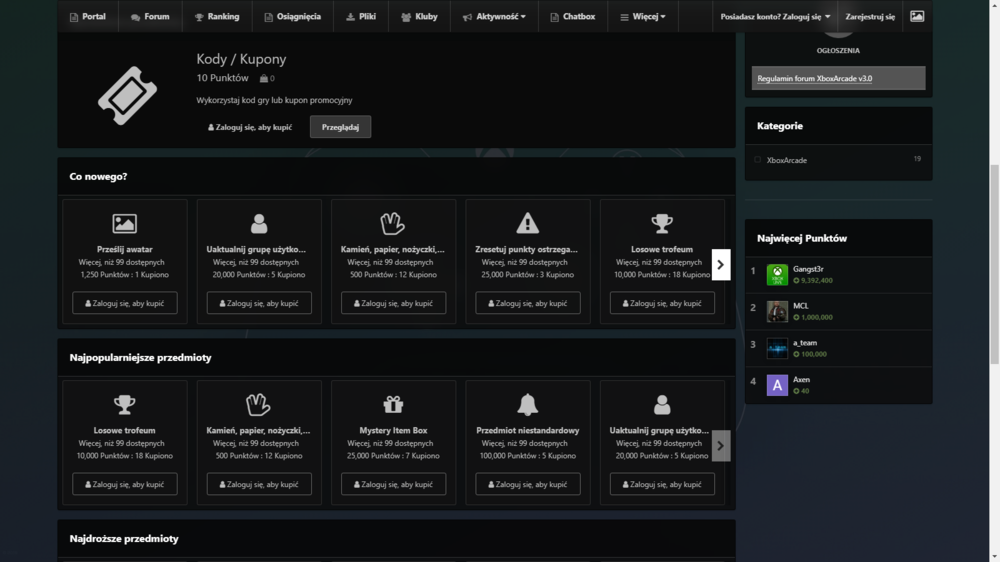The height and width of the screenshot is (562, 1000).
Task: Click the warning triangle icon for Zresetuj punkty
Action: [527, 223]
